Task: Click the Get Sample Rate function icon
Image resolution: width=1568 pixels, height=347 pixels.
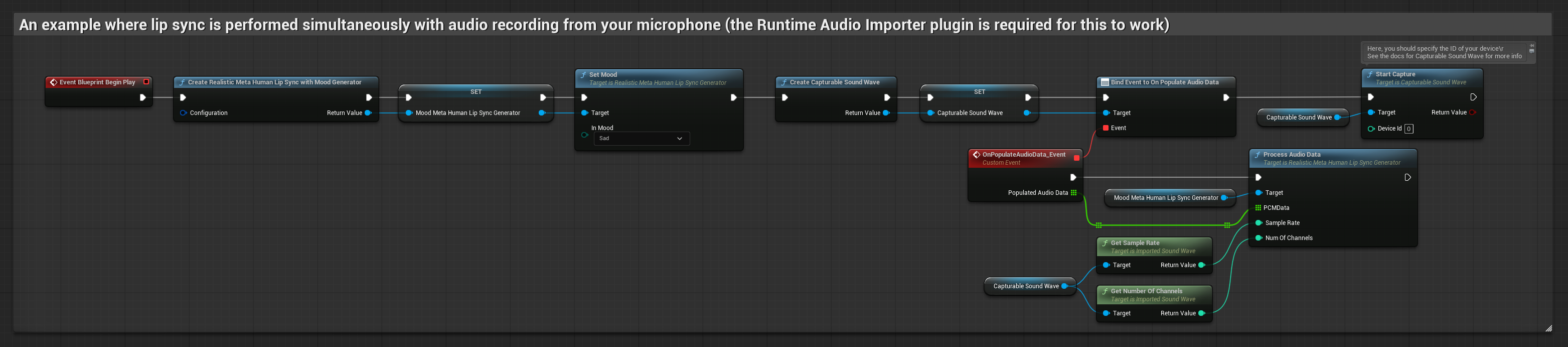Action: (x=1106, y=244)
